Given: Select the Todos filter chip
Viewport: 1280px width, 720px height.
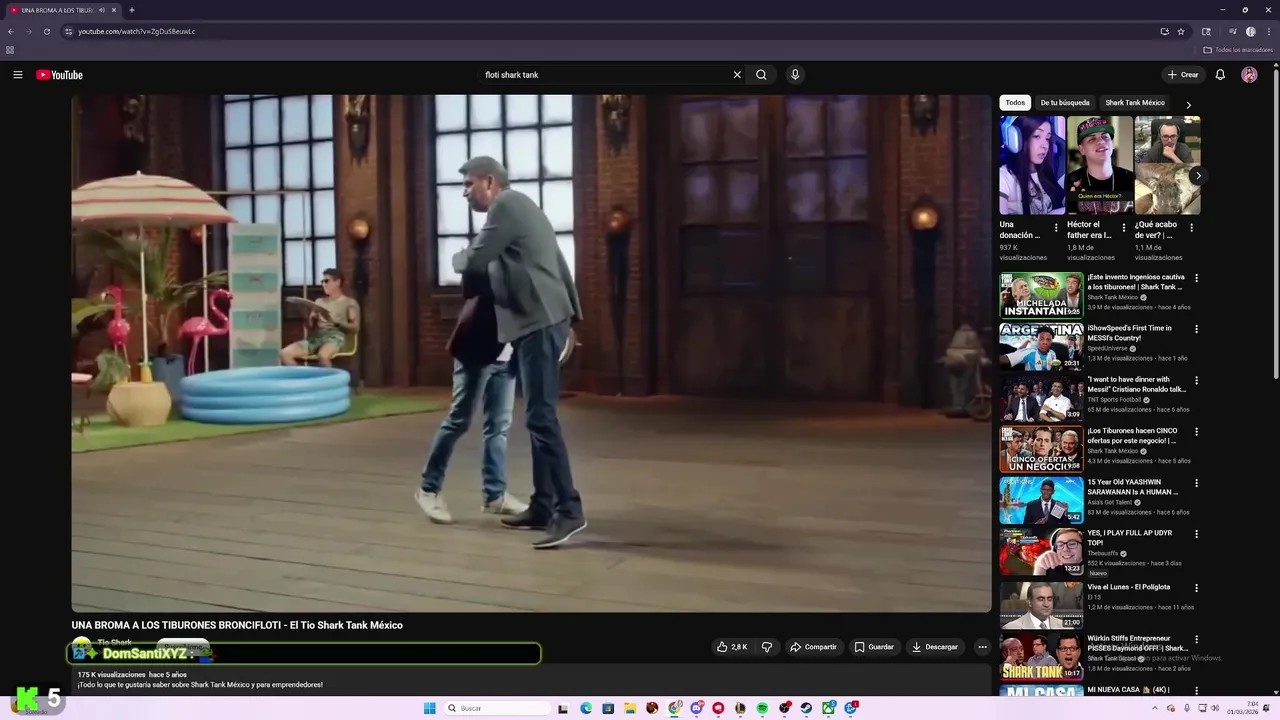Looking at the screenshot, I should (x=1015, y=103).
